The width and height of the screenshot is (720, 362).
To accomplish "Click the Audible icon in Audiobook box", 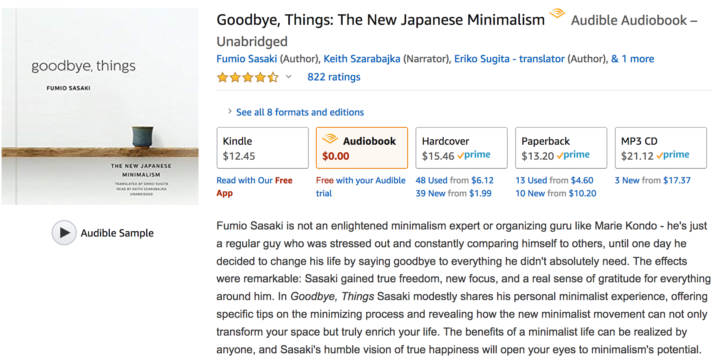I will coord(330,138).
